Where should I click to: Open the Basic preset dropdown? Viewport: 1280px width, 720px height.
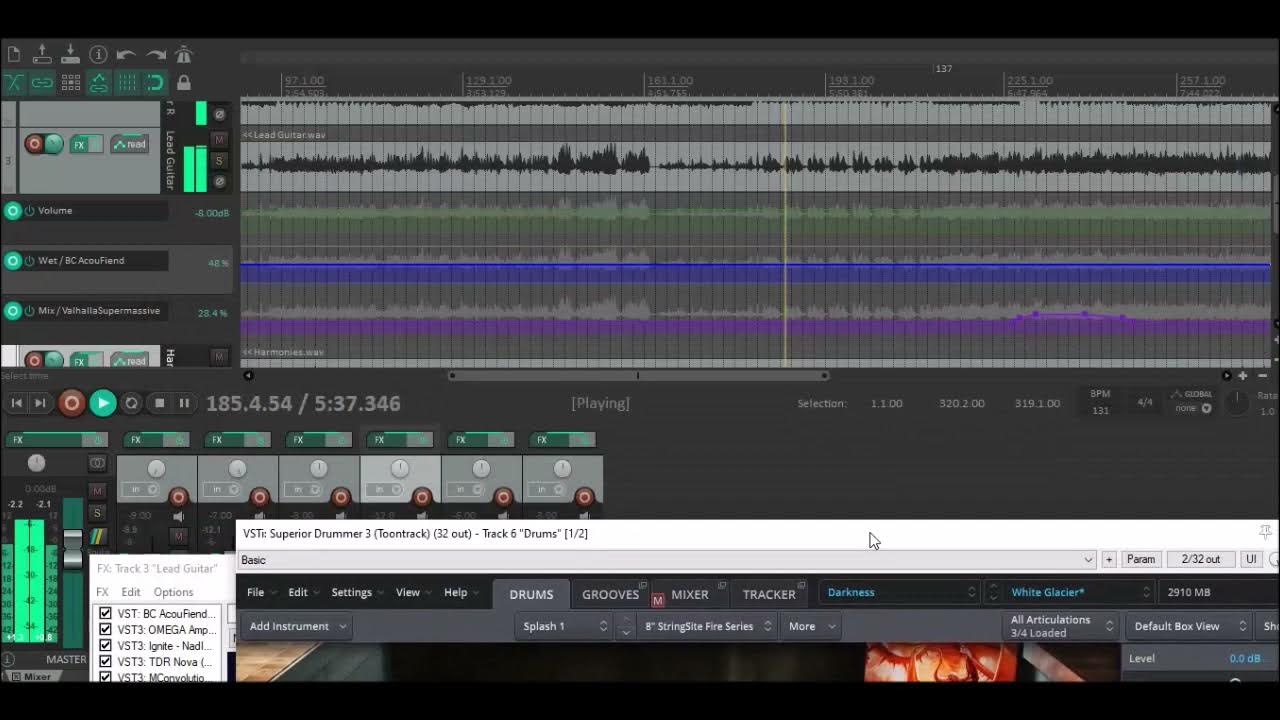point(667,560)
